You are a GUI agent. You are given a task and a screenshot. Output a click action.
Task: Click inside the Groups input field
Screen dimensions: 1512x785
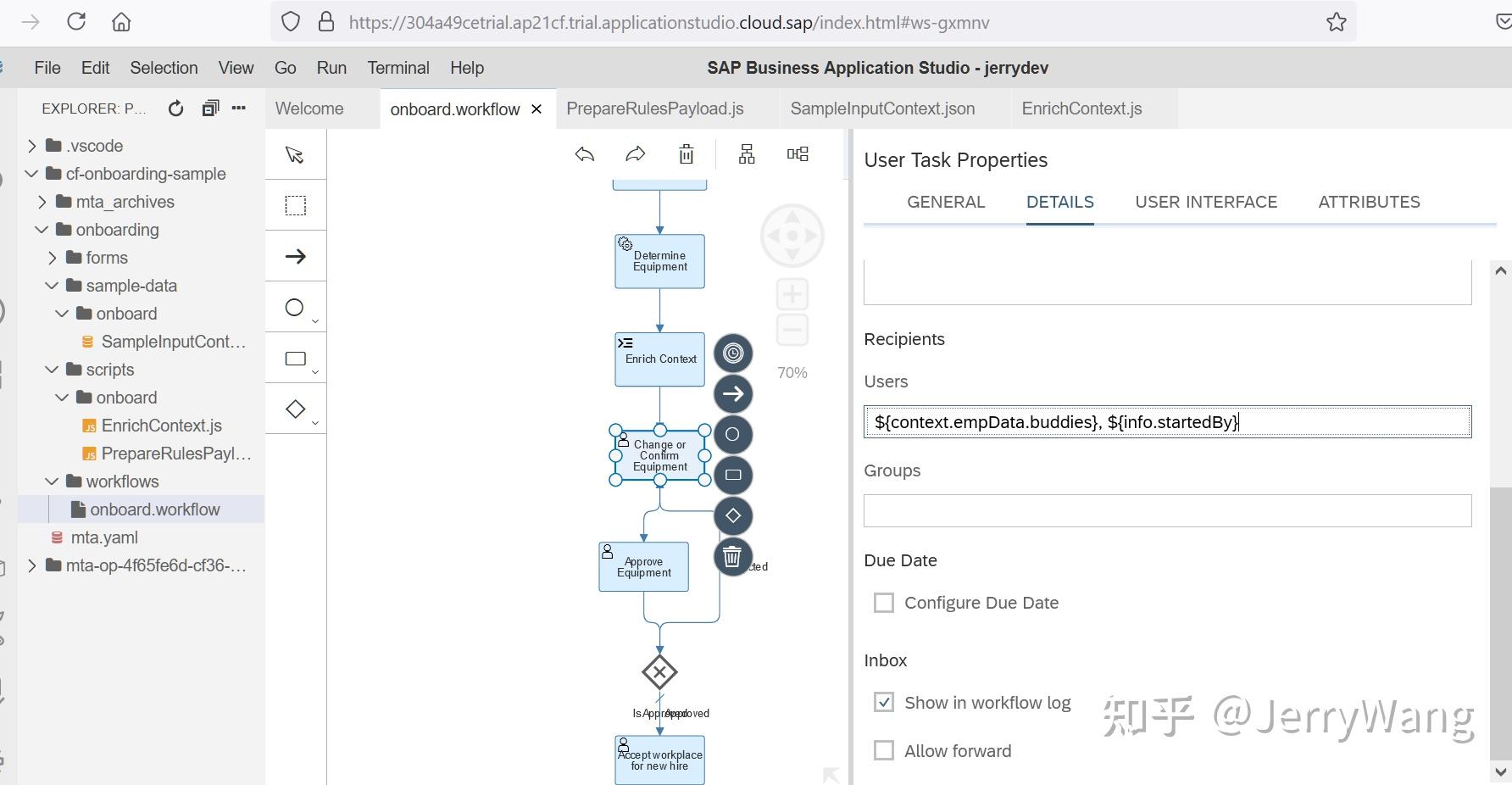tap(1166, 510)
